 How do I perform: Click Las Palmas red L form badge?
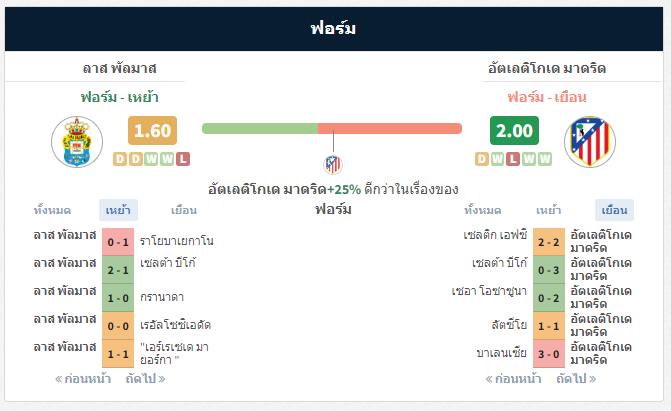(x=183, y=159)
